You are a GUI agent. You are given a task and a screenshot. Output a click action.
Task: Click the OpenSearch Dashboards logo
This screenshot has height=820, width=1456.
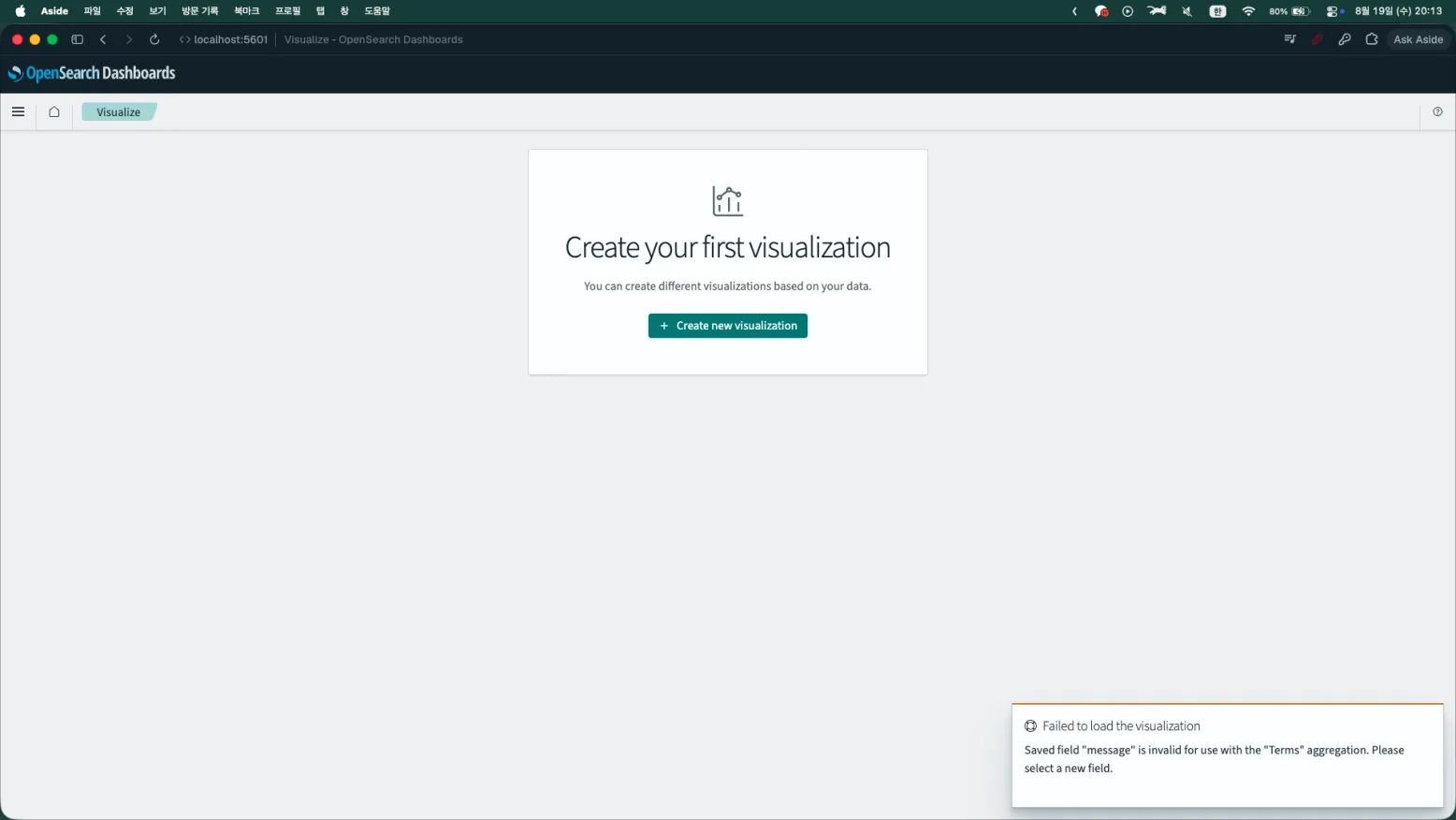pos(92,73)
